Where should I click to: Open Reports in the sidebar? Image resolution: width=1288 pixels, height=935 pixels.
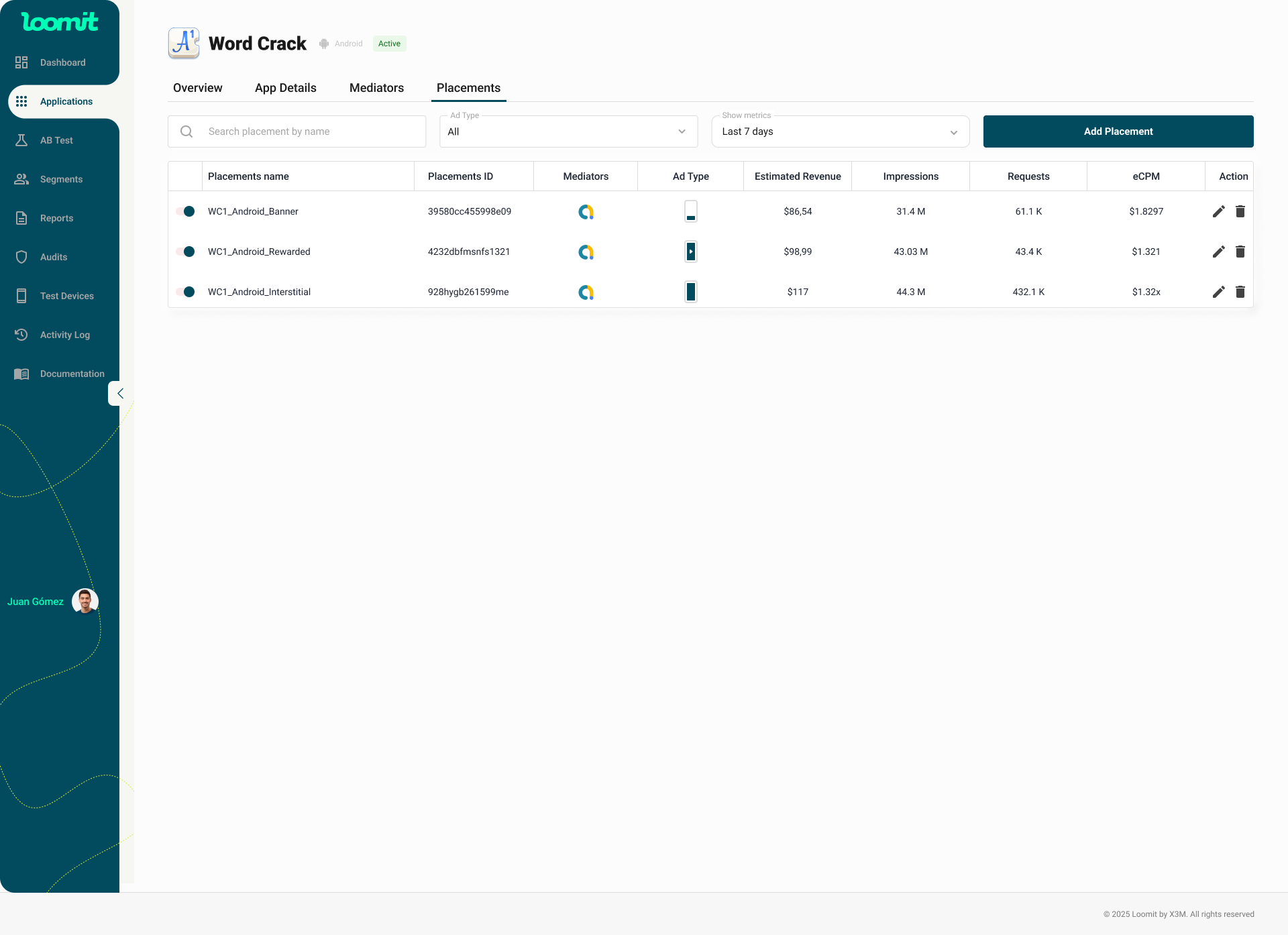tap(56, 218)
